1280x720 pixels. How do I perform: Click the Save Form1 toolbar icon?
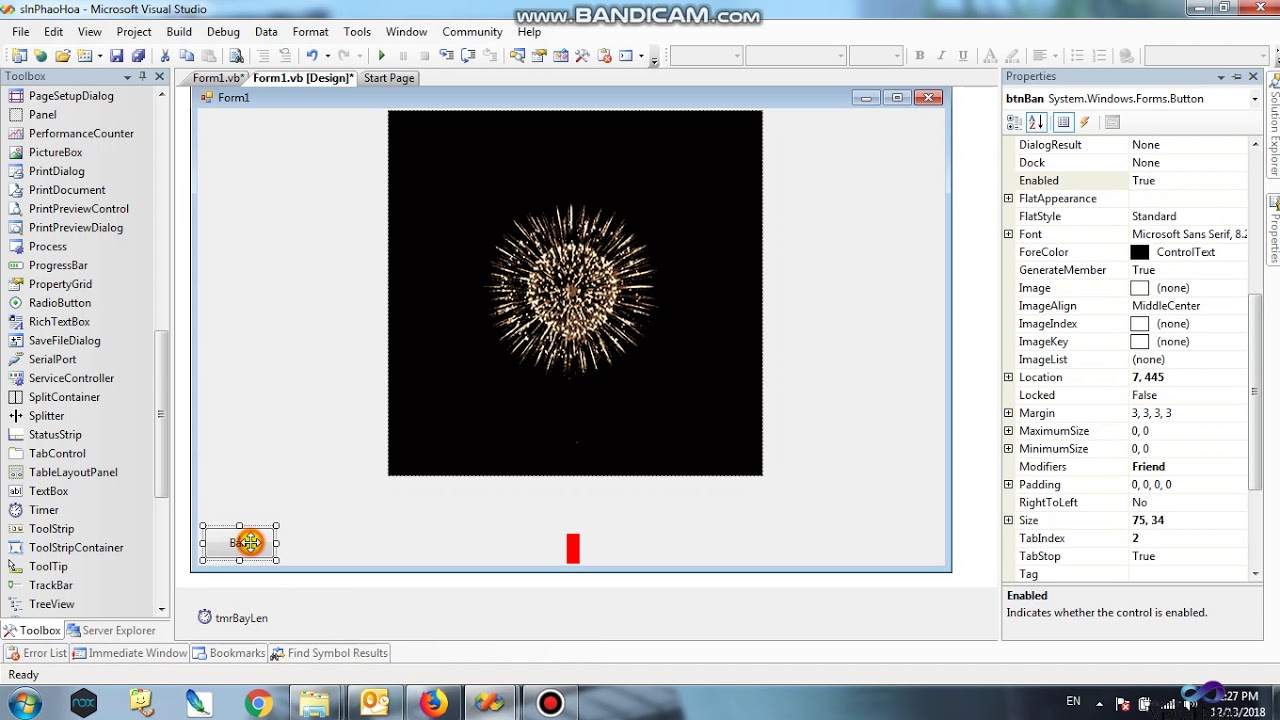[117, 56]
